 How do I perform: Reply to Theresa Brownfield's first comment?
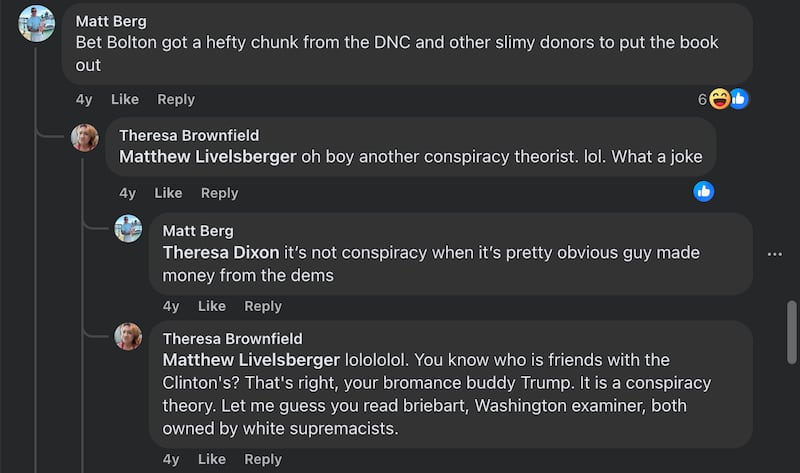coord(219,193)
